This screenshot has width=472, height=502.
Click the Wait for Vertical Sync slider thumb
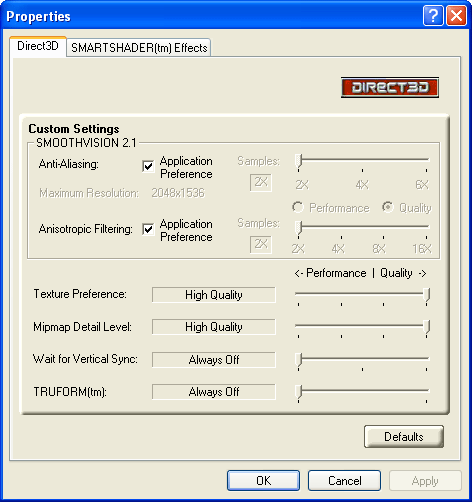299,360
